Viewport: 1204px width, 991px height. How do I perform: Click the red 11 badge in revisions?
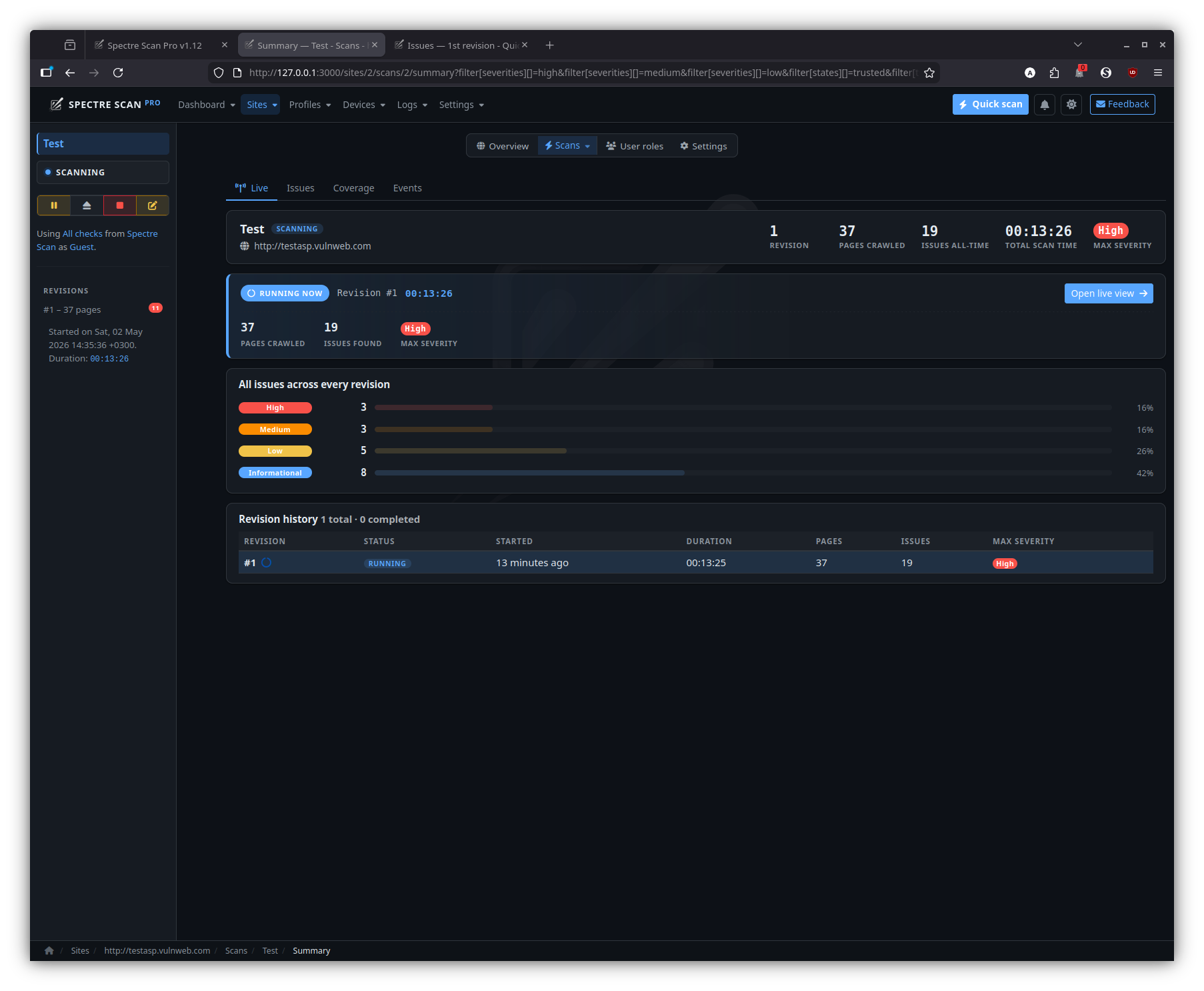coord(155,308)
